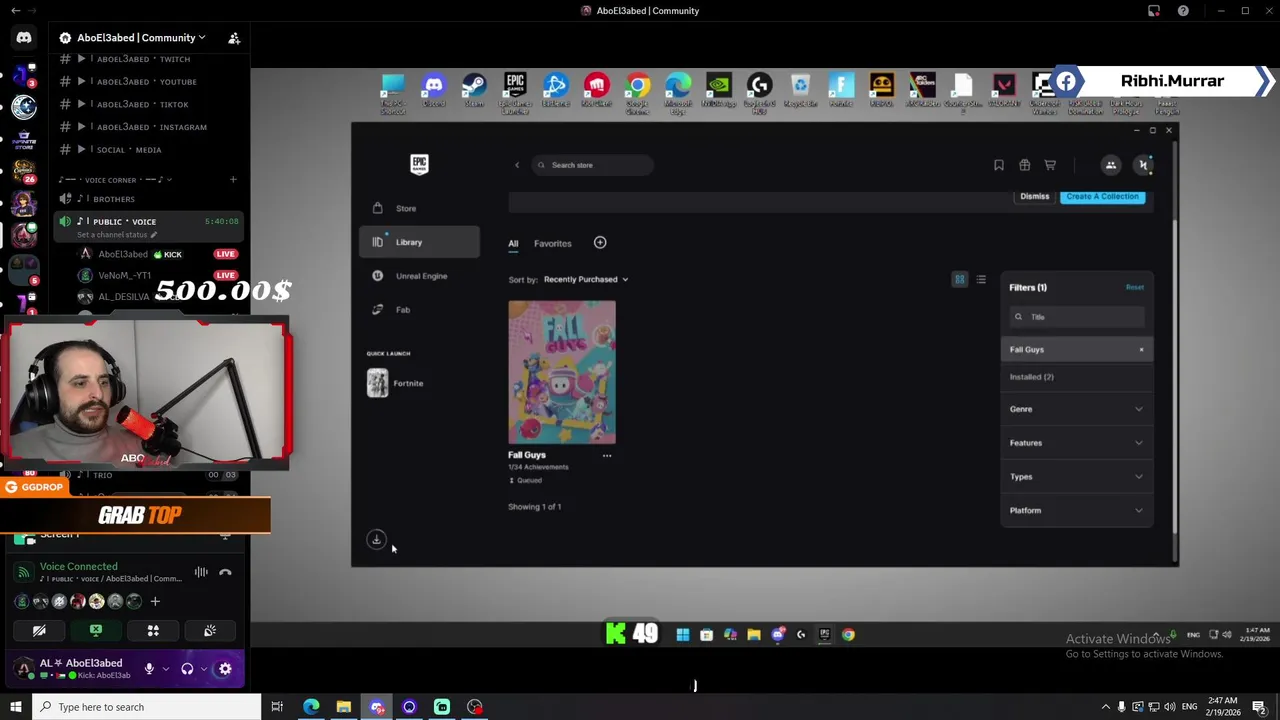Open Epic wishlist bookmark icon
Screen dimensions: 1280x720
coord(998,165)
